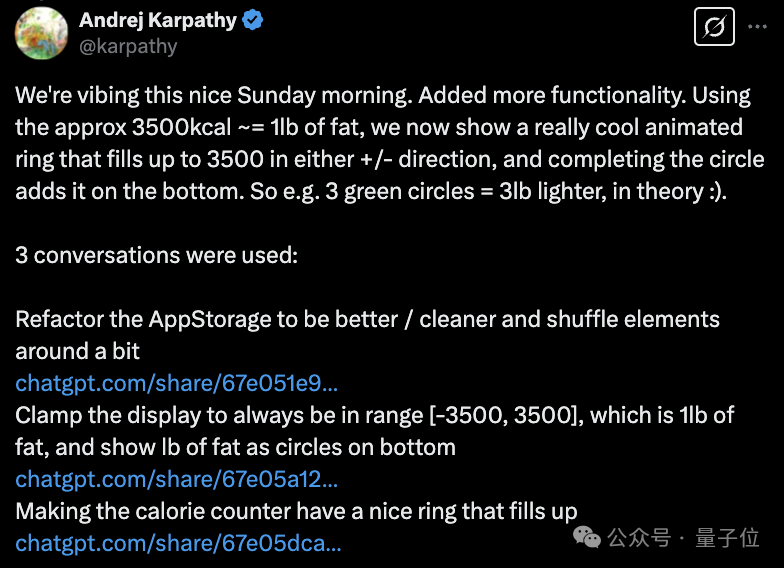Screen dimensions: 784x568
Task: Click the 量子位 watermark text
Action: coord(727,538)
